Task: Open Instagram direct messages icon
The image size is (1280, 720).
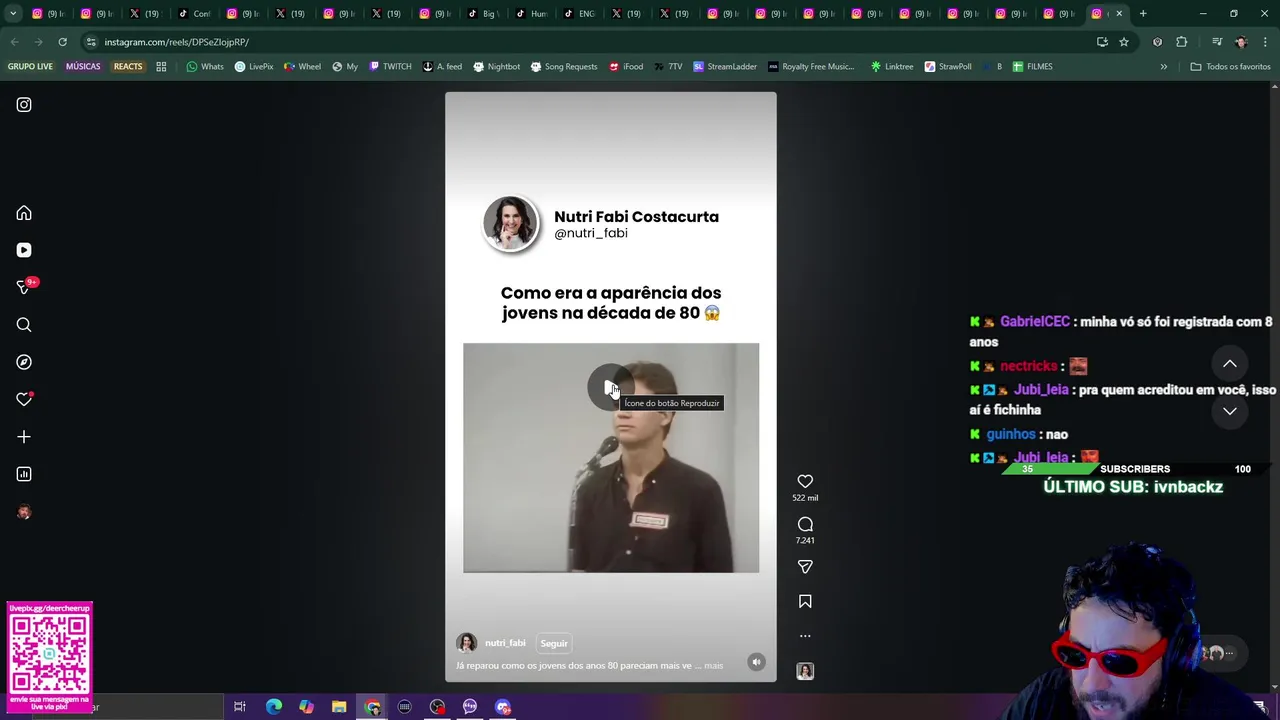Action: 24,287
